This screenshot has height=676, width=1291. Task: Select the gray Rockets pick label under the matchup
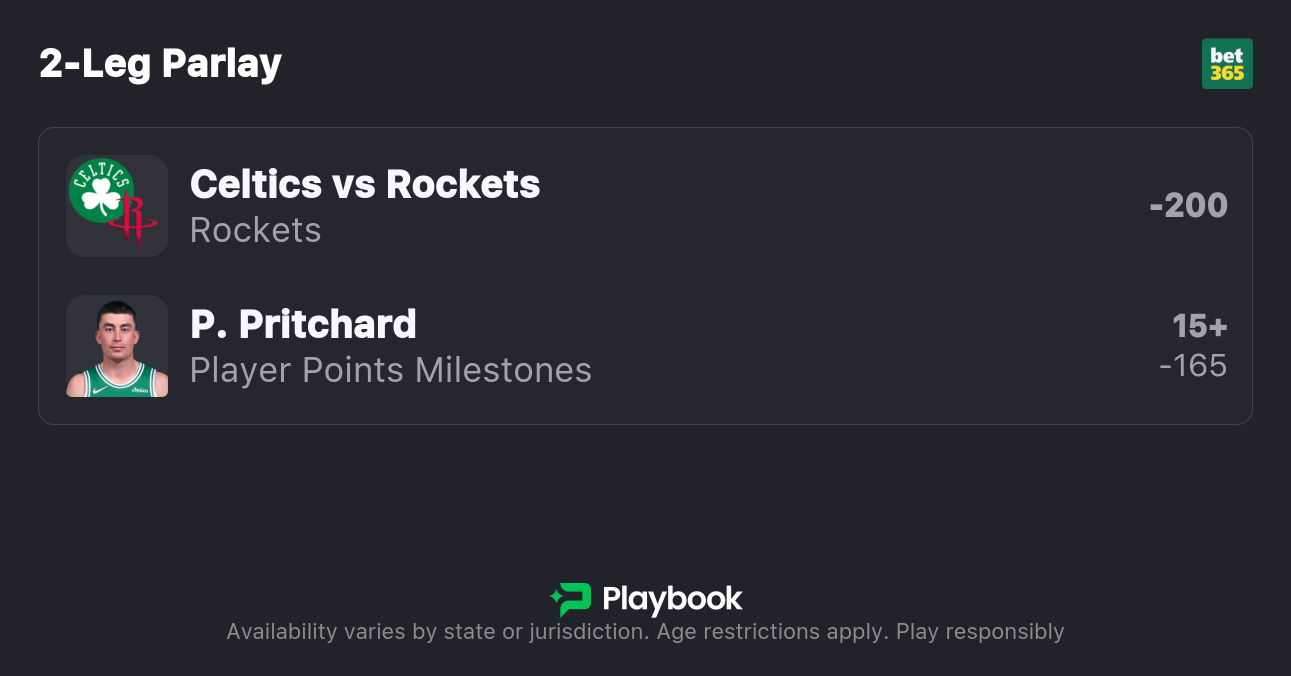[255, 230]
